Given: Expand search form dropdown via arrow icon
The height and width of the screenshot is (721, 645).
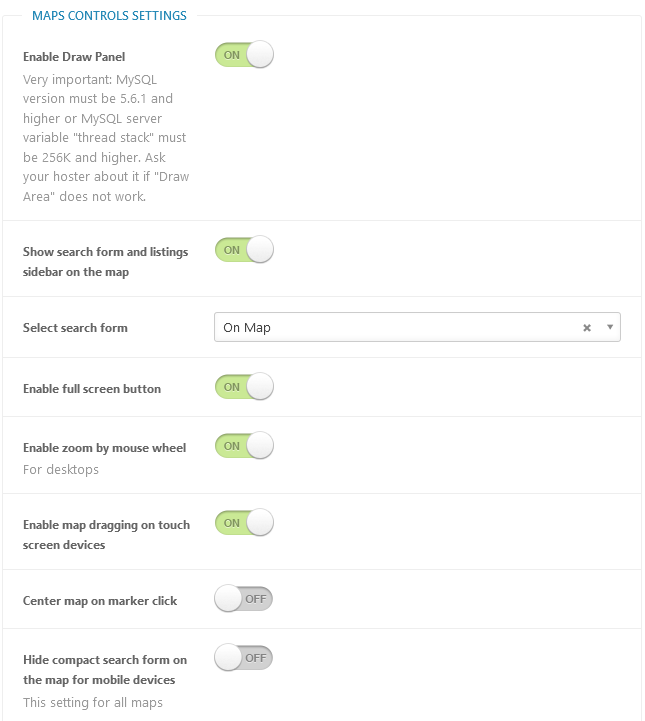Looking at the screenshot, I should point(610,327).
